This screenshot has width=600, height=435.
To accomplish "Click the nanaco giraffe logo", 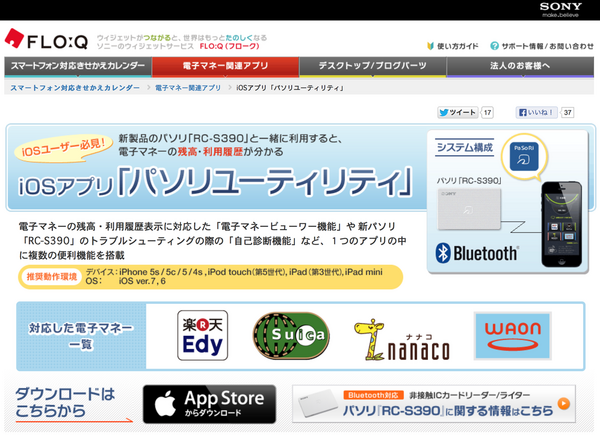I will [x=401, y=340].
